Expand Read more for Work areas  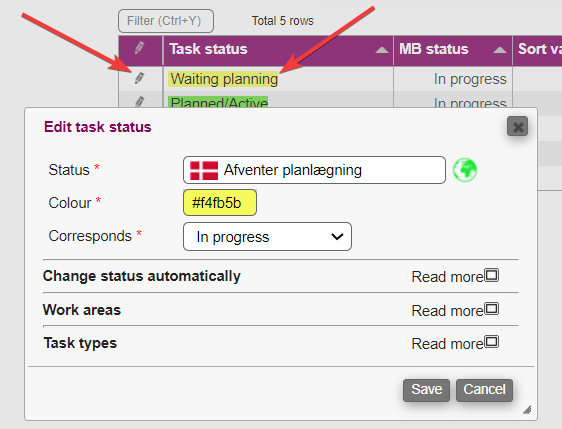click(455, 310)
